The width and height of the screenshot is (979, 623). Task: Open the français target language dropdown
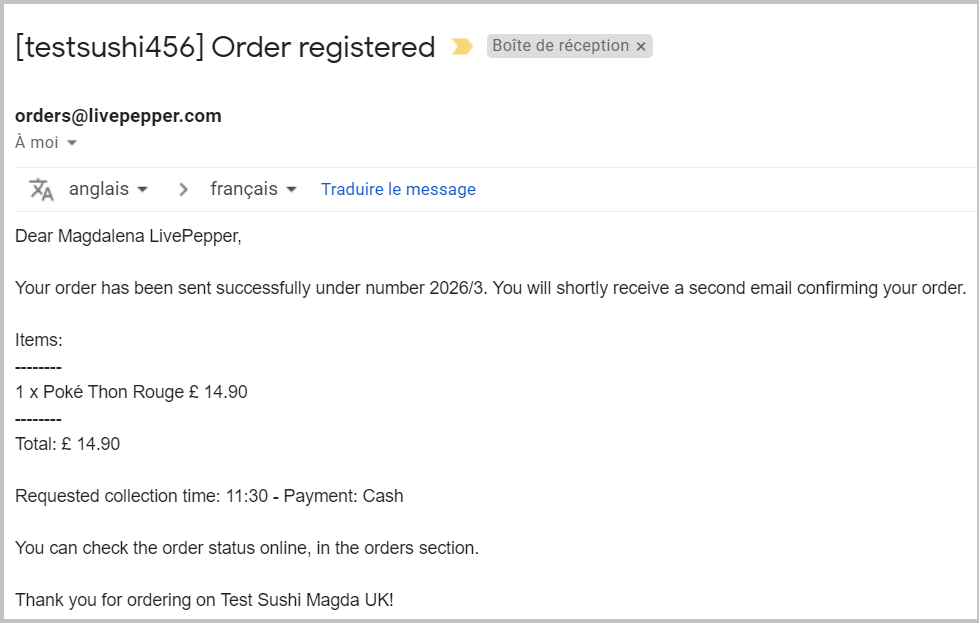click(253, 189)
